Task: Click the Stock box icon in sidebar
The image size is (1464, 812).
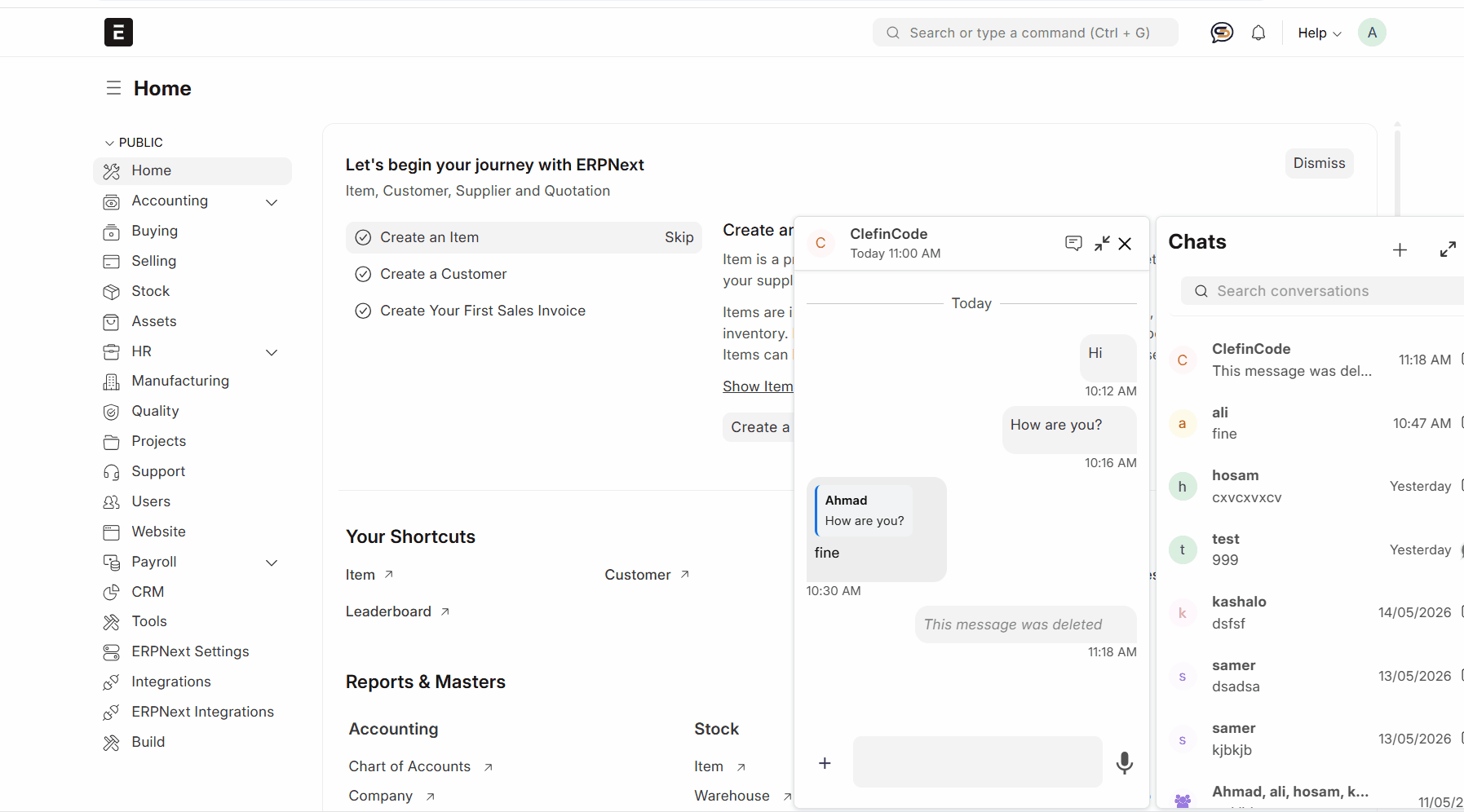Action: (x=112, y=292)
